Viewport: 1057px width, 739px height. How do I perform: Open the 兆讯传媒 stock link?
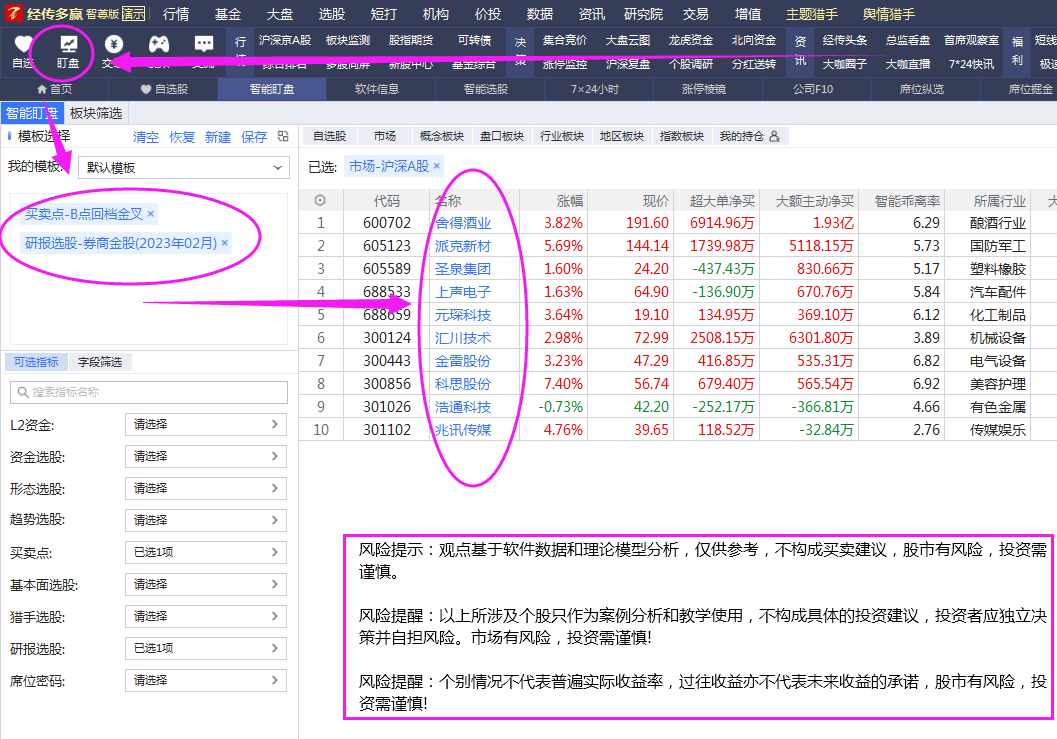click(x=463, y=430)
